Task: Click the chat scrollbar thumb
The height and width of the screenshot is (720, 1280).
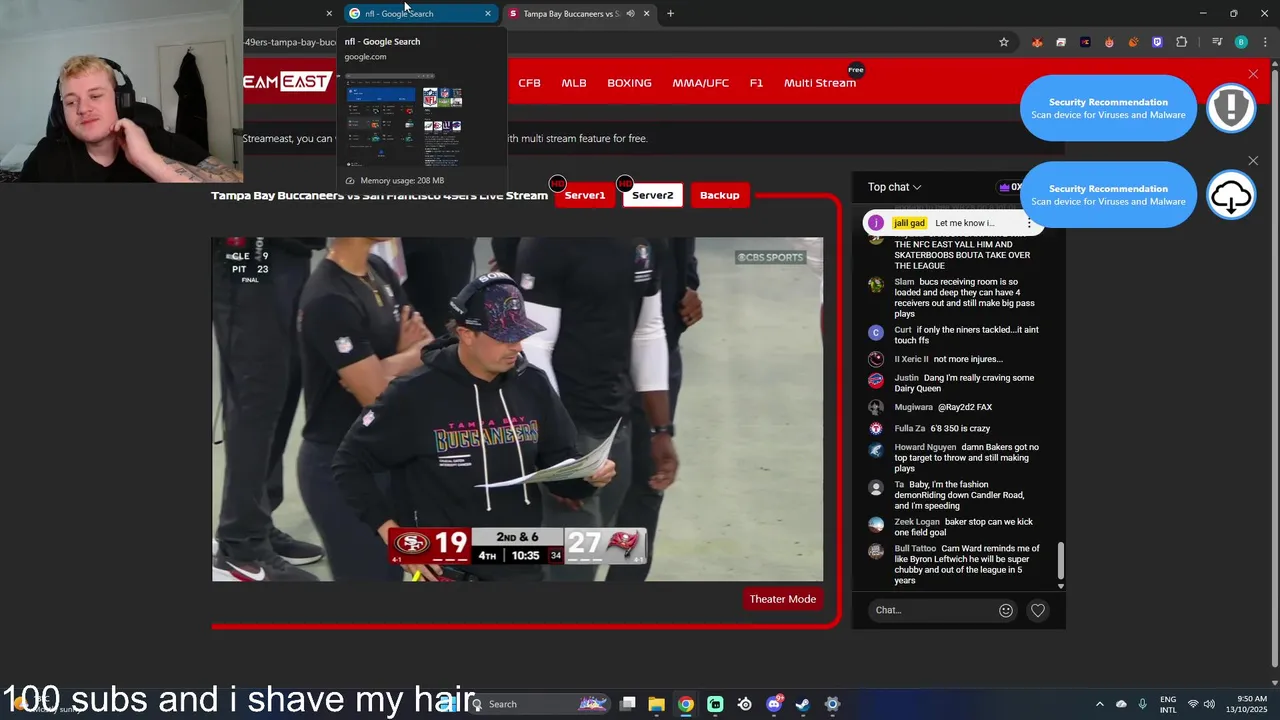Action: click(1061, 561)
